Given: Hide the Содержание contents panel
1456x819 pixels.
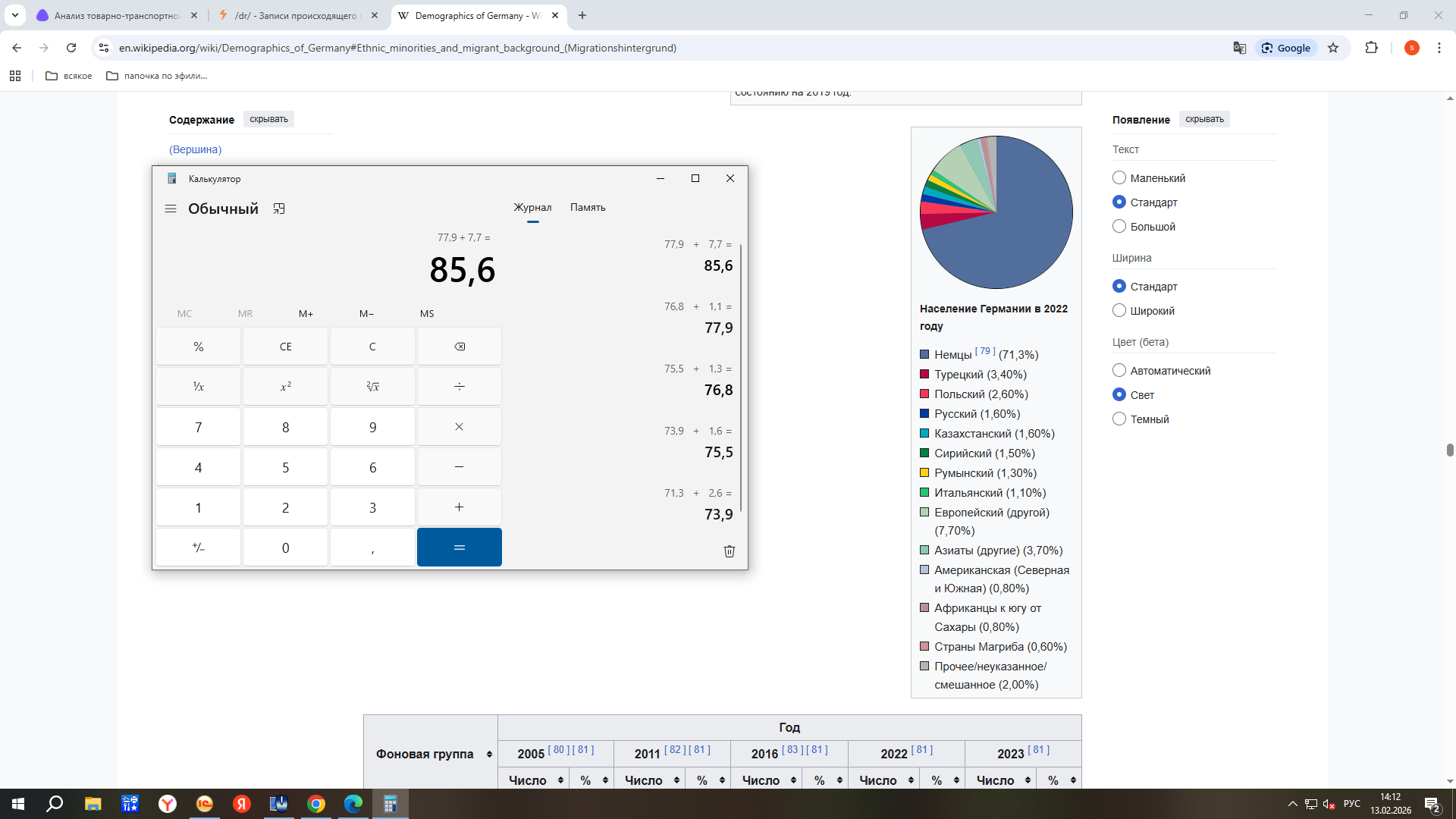Looking at the screenshot, I should point(268,119).
